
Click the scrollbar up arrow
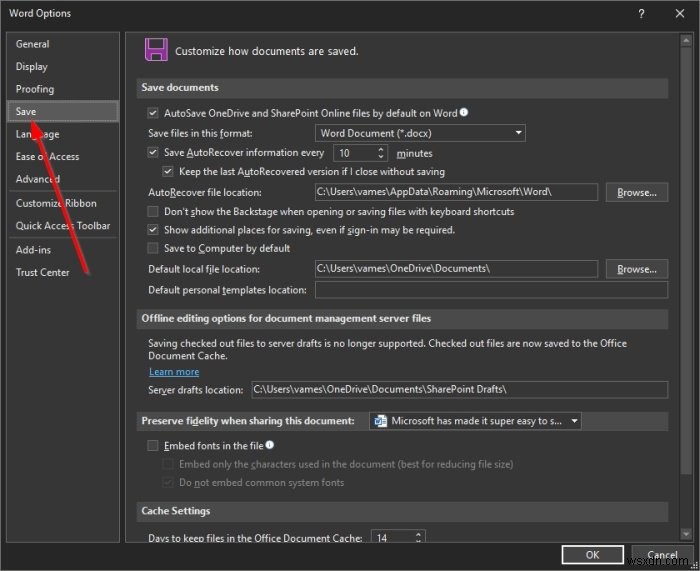[x=686, y=41]
